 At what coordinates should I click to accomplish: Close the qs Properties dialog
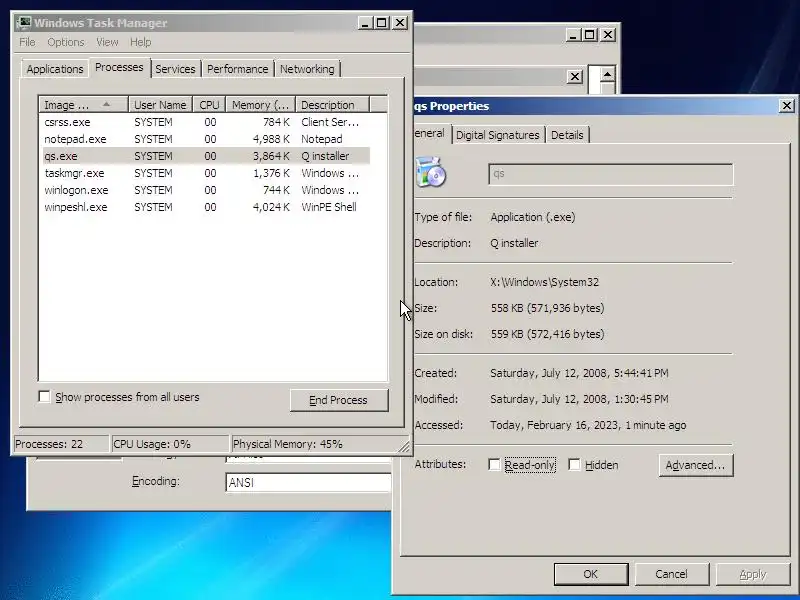pos(787,106)
